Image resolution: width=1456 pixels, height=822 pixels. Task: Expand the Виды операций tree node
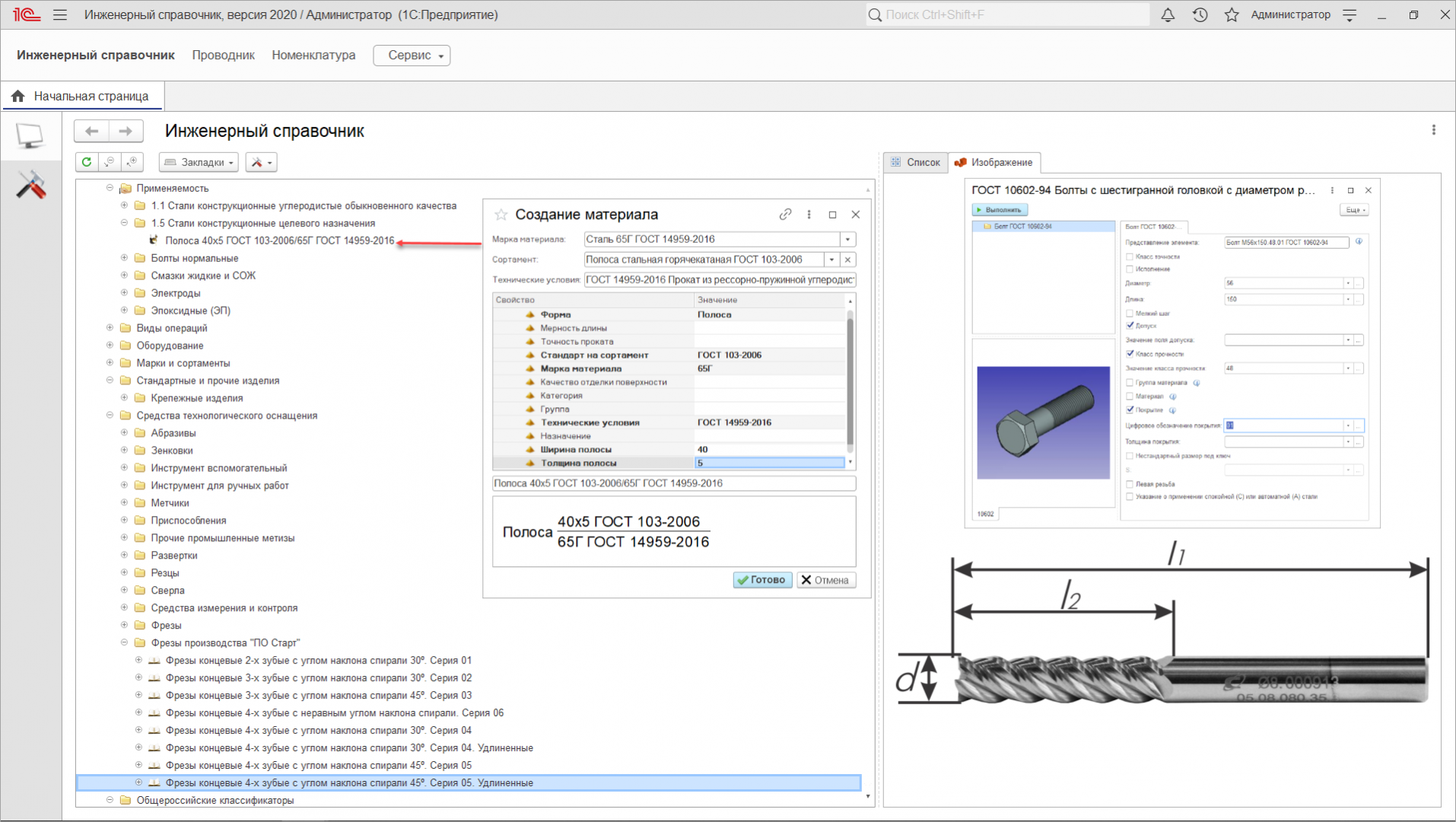[x=110, y=328]
